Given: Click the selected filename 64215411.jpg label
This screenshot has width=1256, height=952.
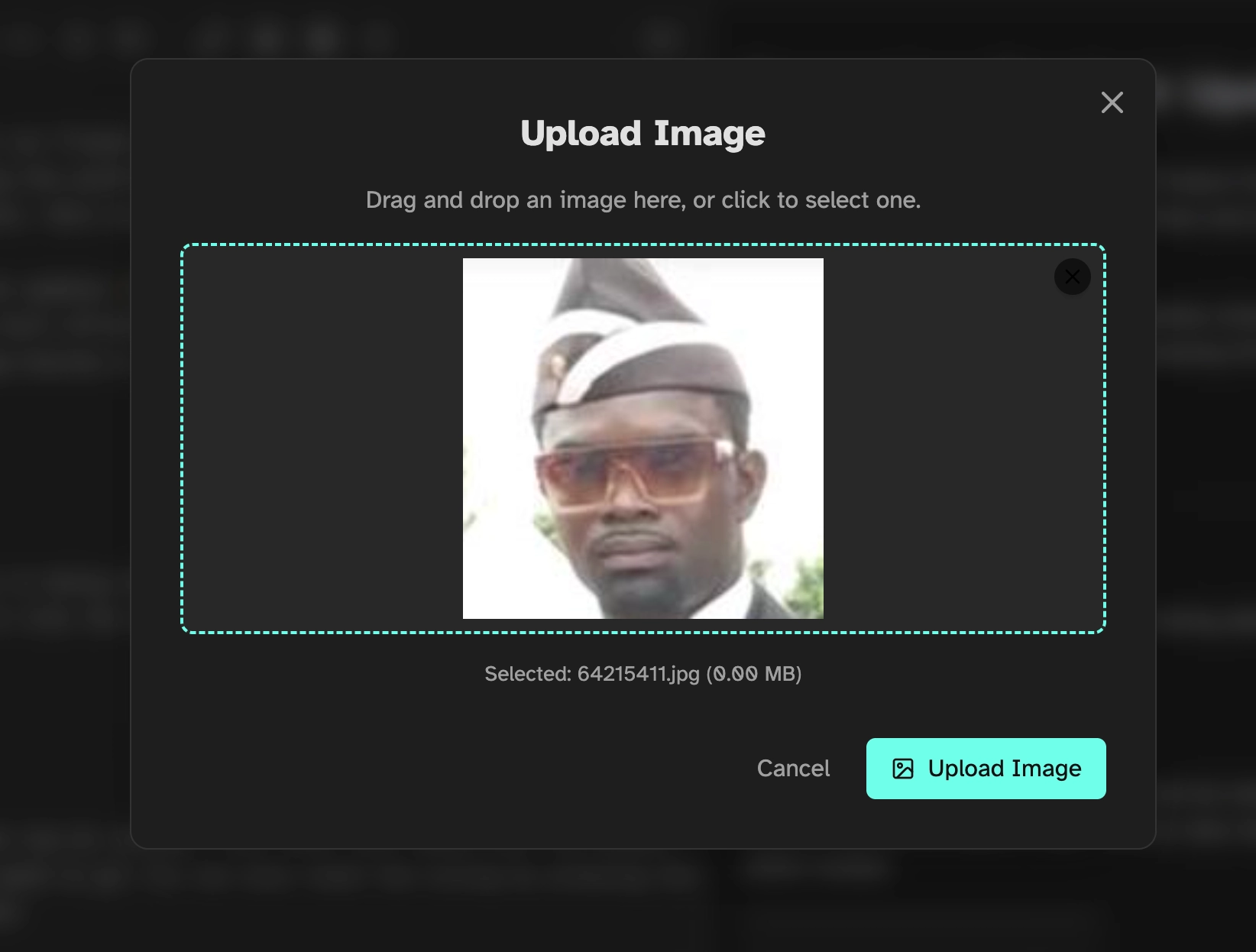Looking at the screenshot, I should point(638,674).
